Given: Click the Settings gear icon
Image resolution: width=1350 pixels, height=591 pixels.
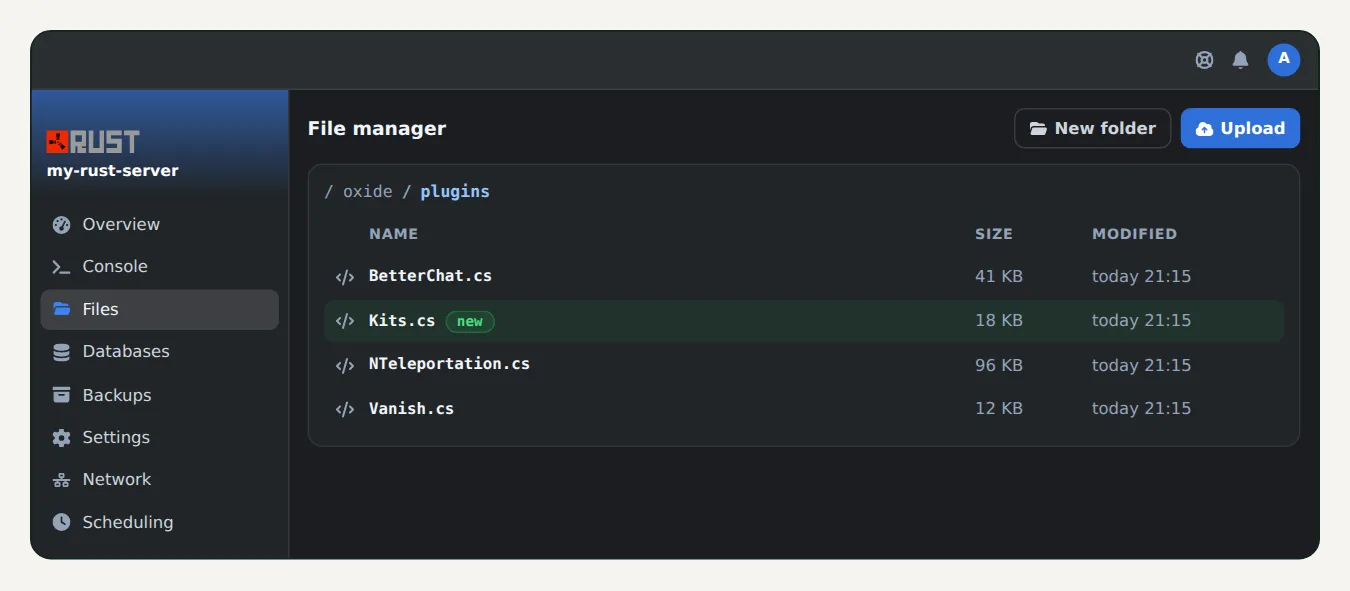Looking at the screenshot, I should 61,438.
